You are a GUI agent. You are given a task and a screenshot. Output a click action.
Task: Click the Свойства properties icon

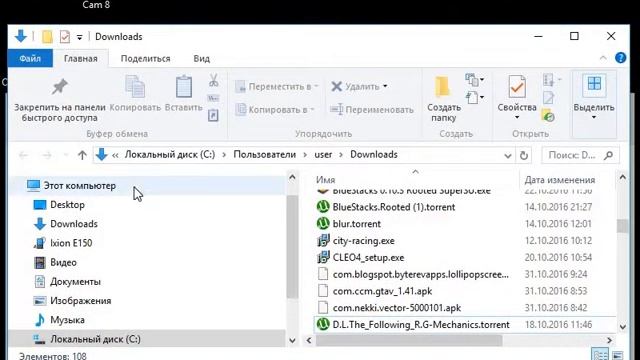517,87
